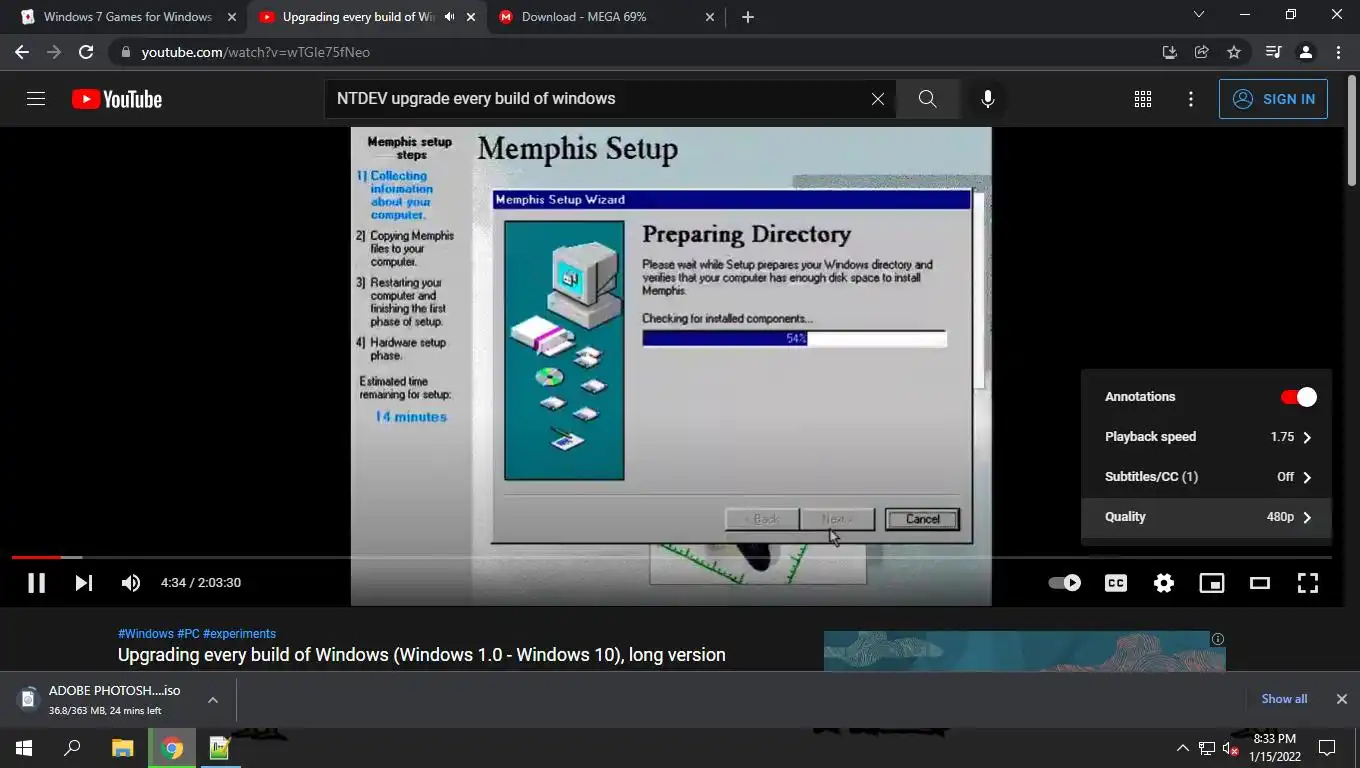This screenshot has width=1360, height=768.
Task: Search with your voice microphone
Action: click(987, 99)
